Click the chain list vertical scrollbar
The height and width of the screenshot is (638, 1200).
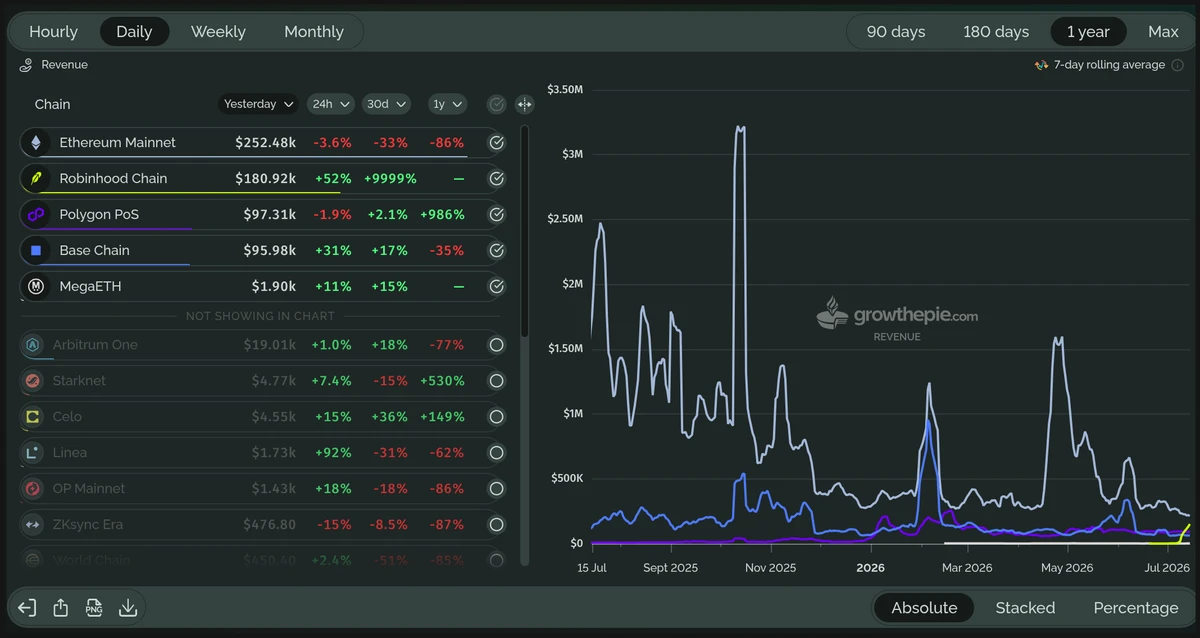click(x=524, y=231)
